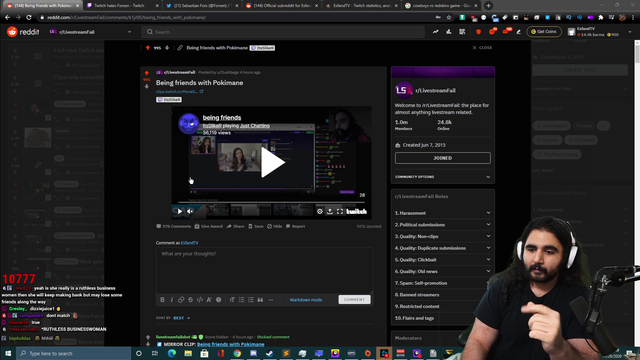Switch editor to Markdown mode
The width and height of the screenshot is (640, 360).
306,300
